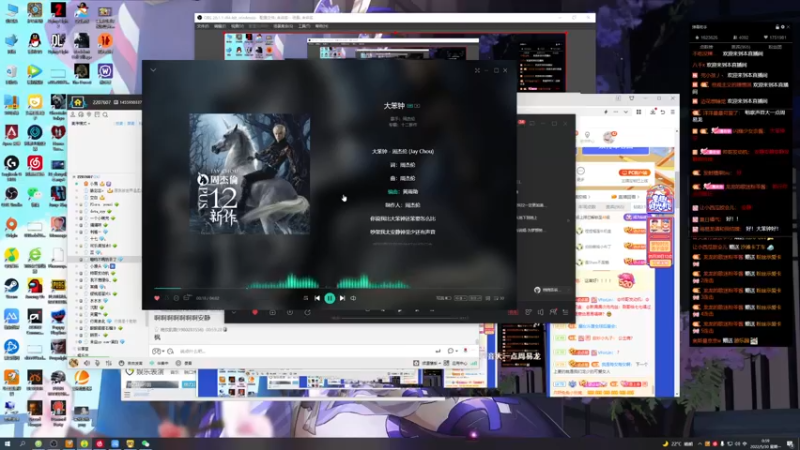The width and height of the screenshot is (800, 450).
Task: Go back to the previous track
Action: coord(317,298)
